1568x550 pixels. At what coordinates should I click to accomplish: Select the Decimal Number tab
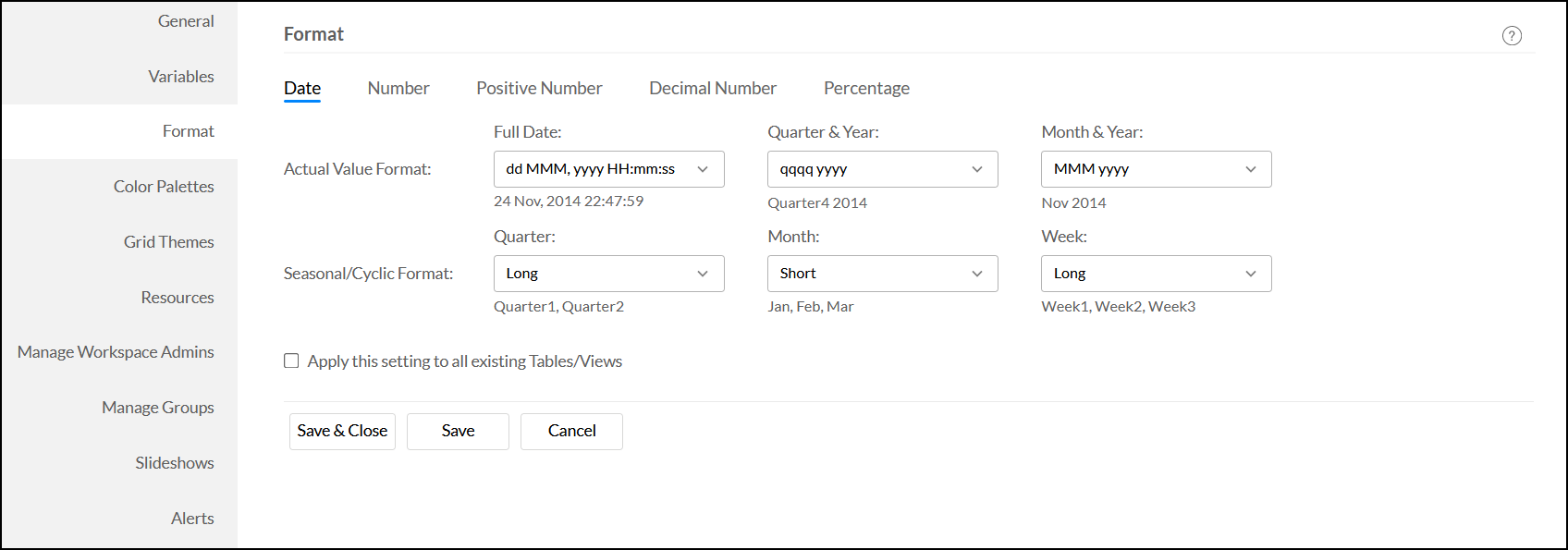tap(713, 89)
